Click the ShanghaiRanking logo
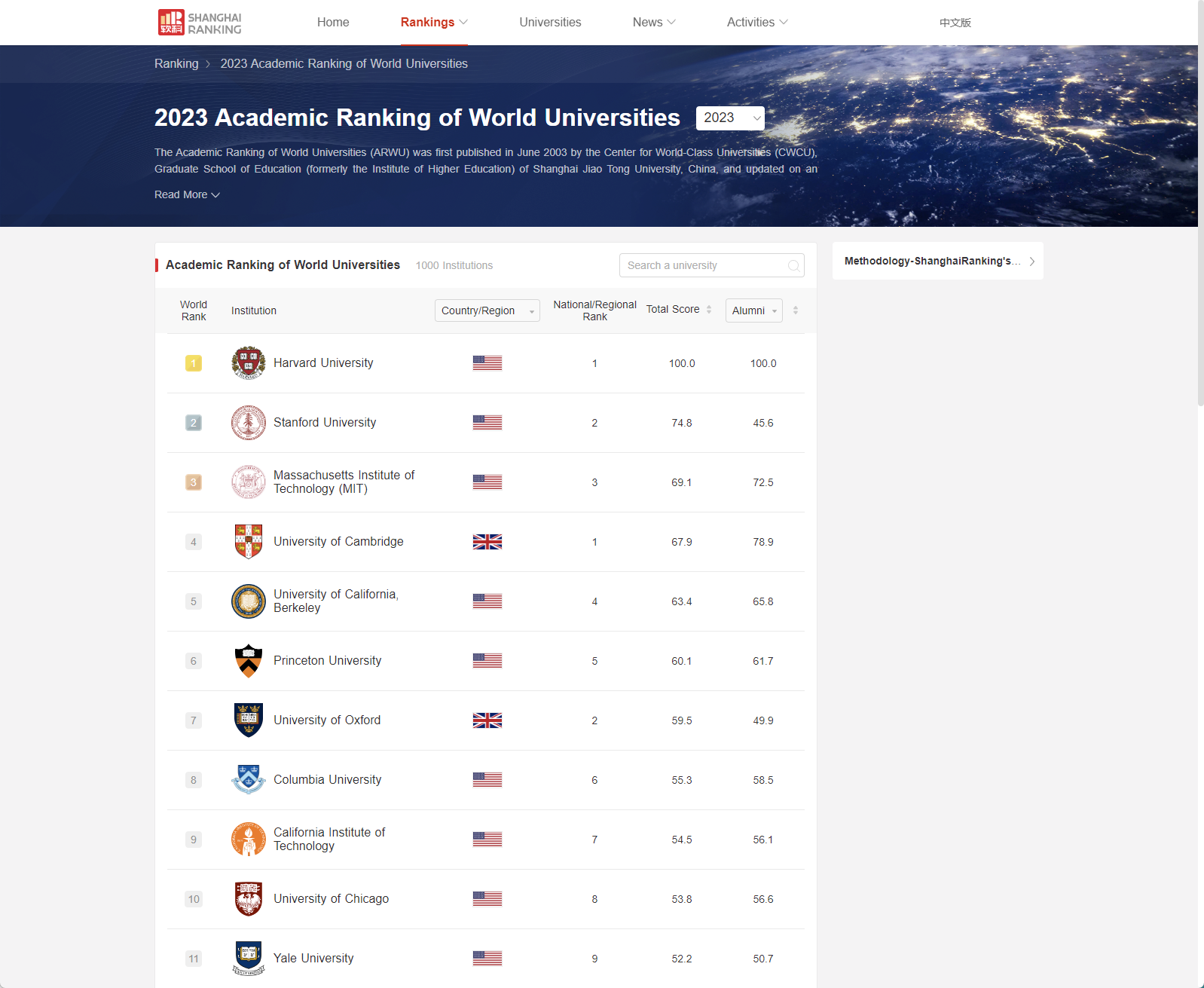Screen dimensions: 1204x988 pyautogui.click(x=200, y=23)
